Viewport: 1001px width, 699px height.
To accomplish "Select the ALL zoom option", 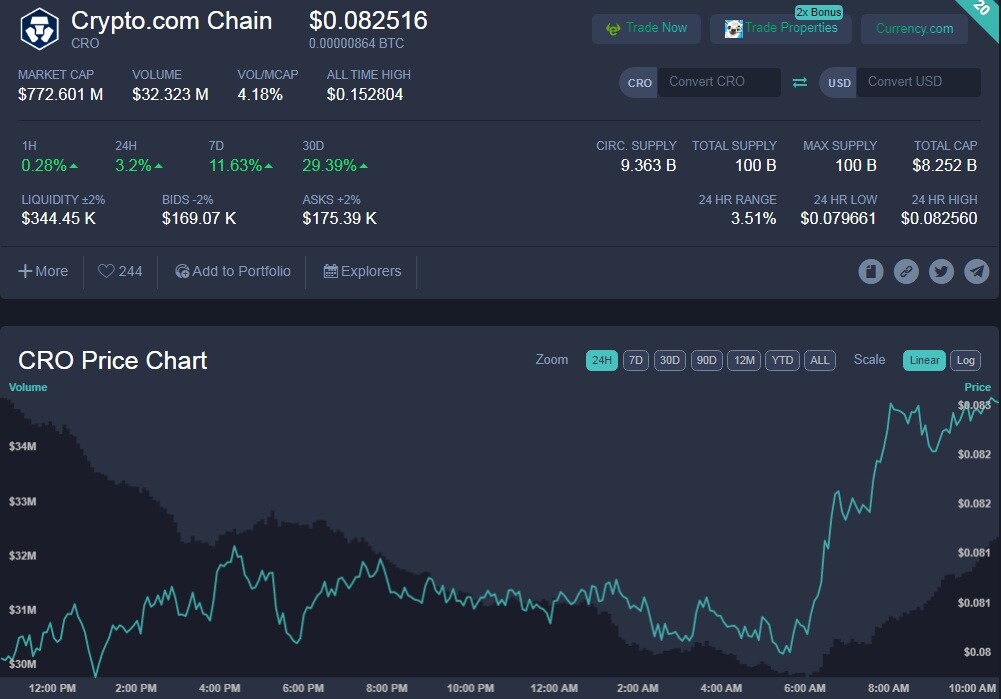I will click(820, 360).
